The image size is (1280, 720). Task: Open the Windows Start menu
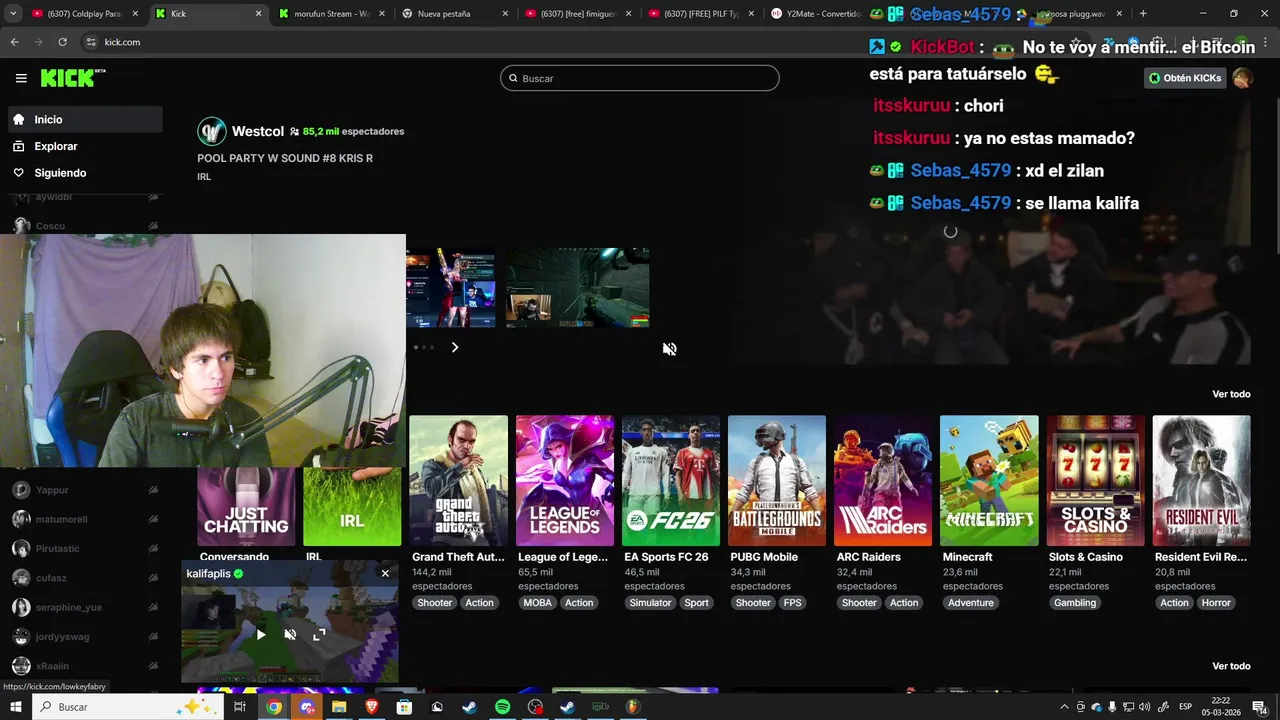coord(15,707)
